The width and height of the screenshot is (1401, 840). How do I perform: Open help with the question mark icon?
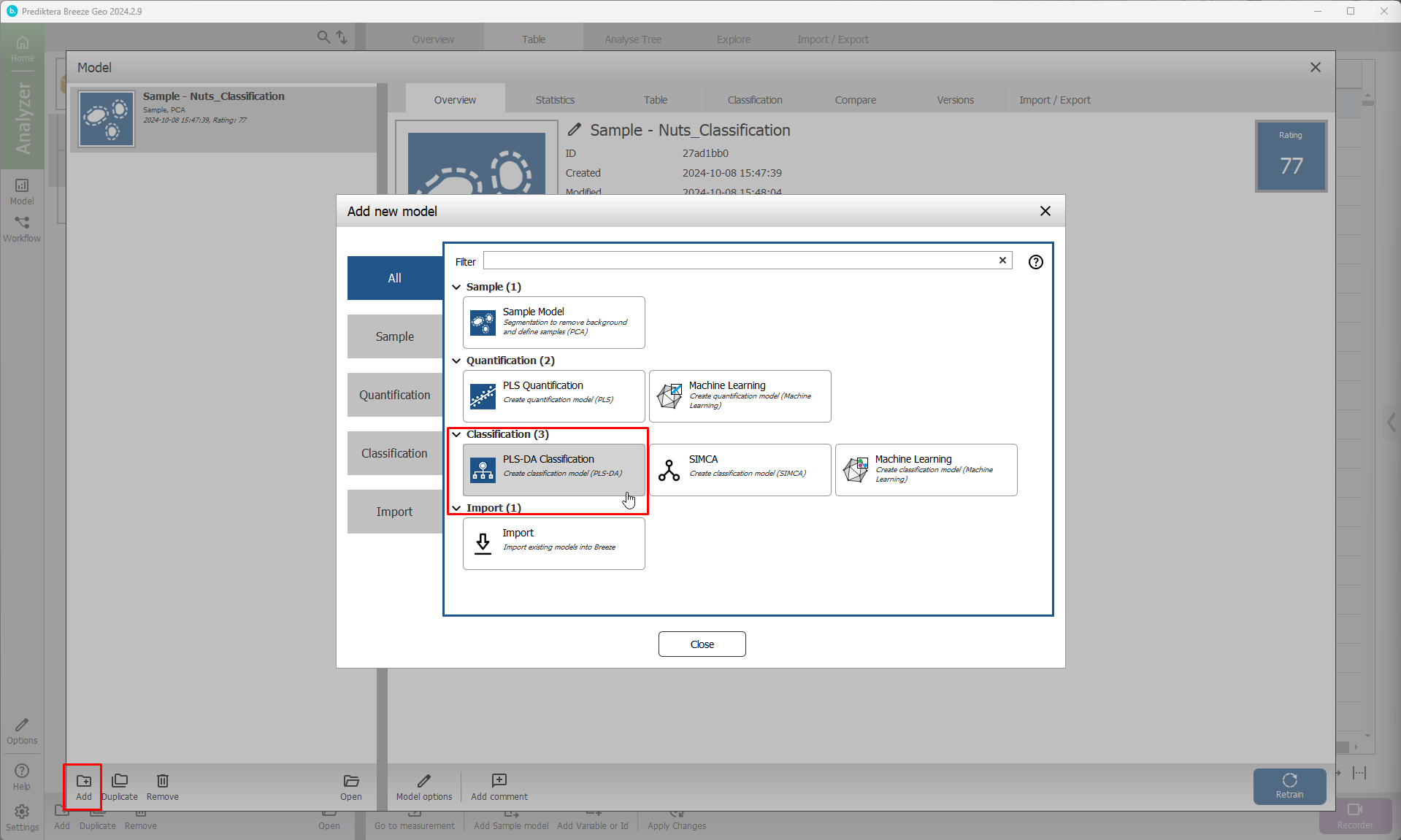[1035, 262]
